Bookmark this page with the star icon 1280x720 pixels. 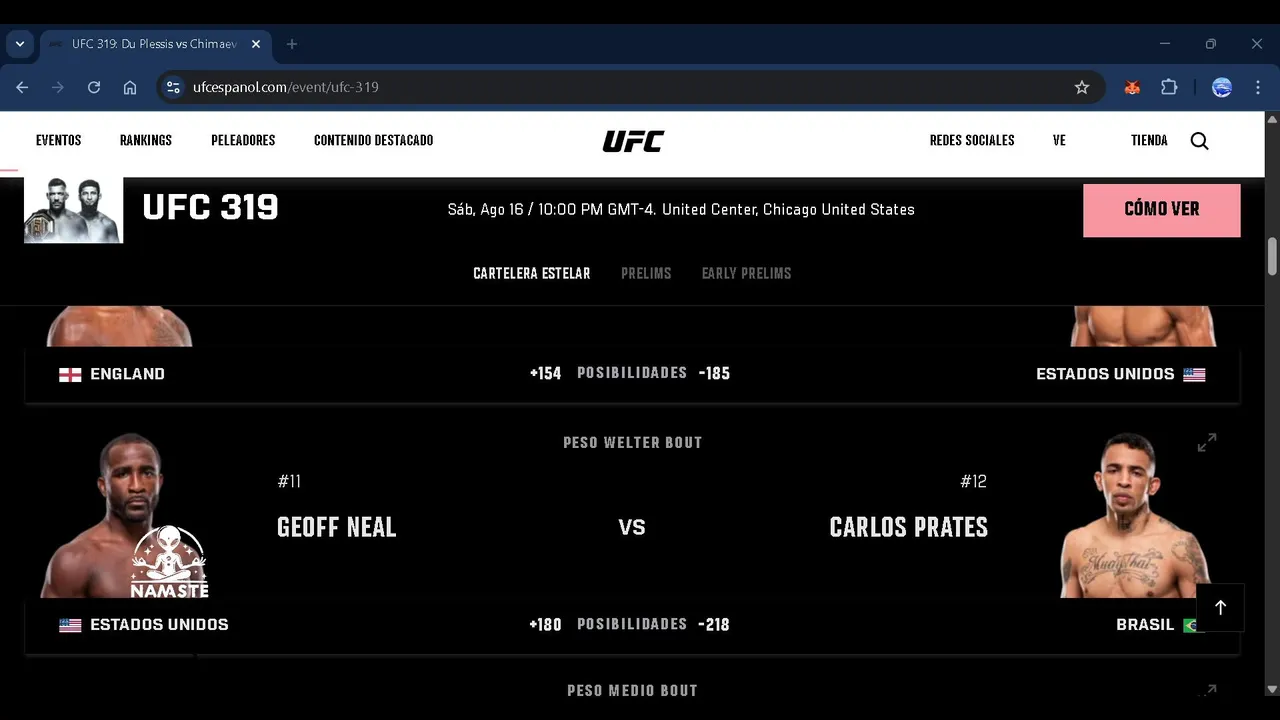click(1082, 87)
